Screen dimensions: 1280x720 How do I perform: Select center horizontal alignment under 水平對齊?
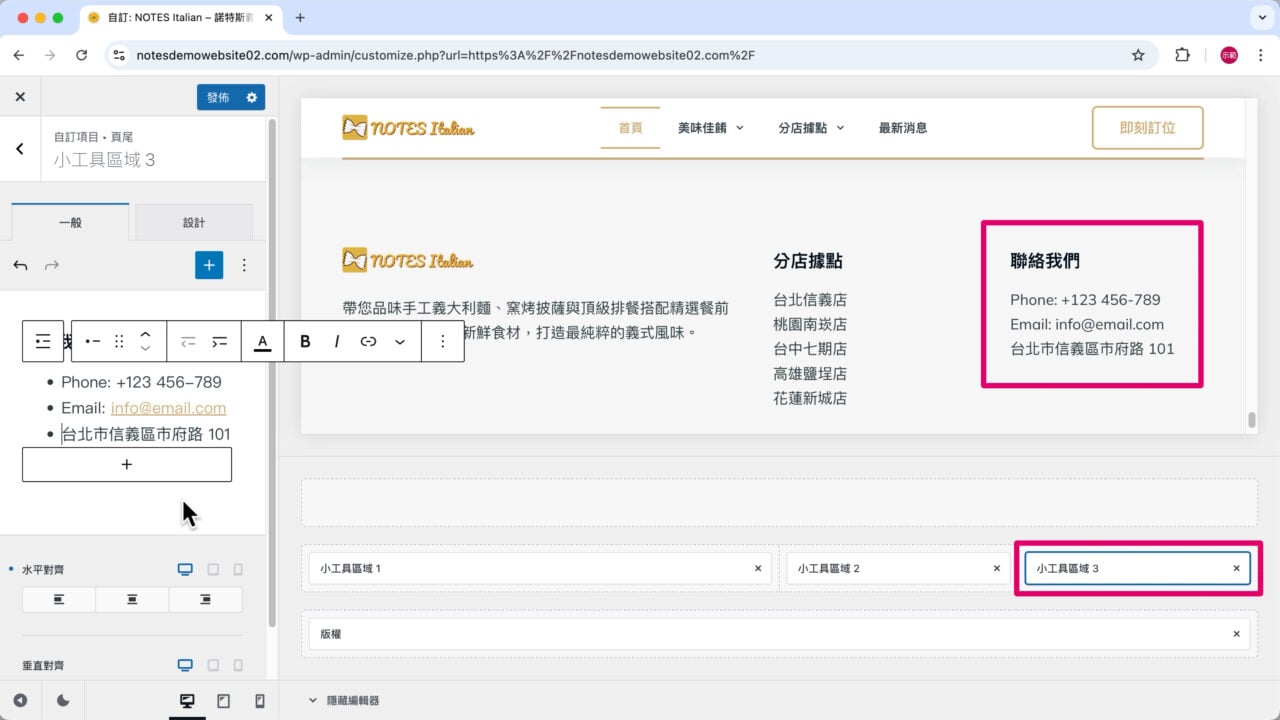pyautogui.click(x=131, y=599)
